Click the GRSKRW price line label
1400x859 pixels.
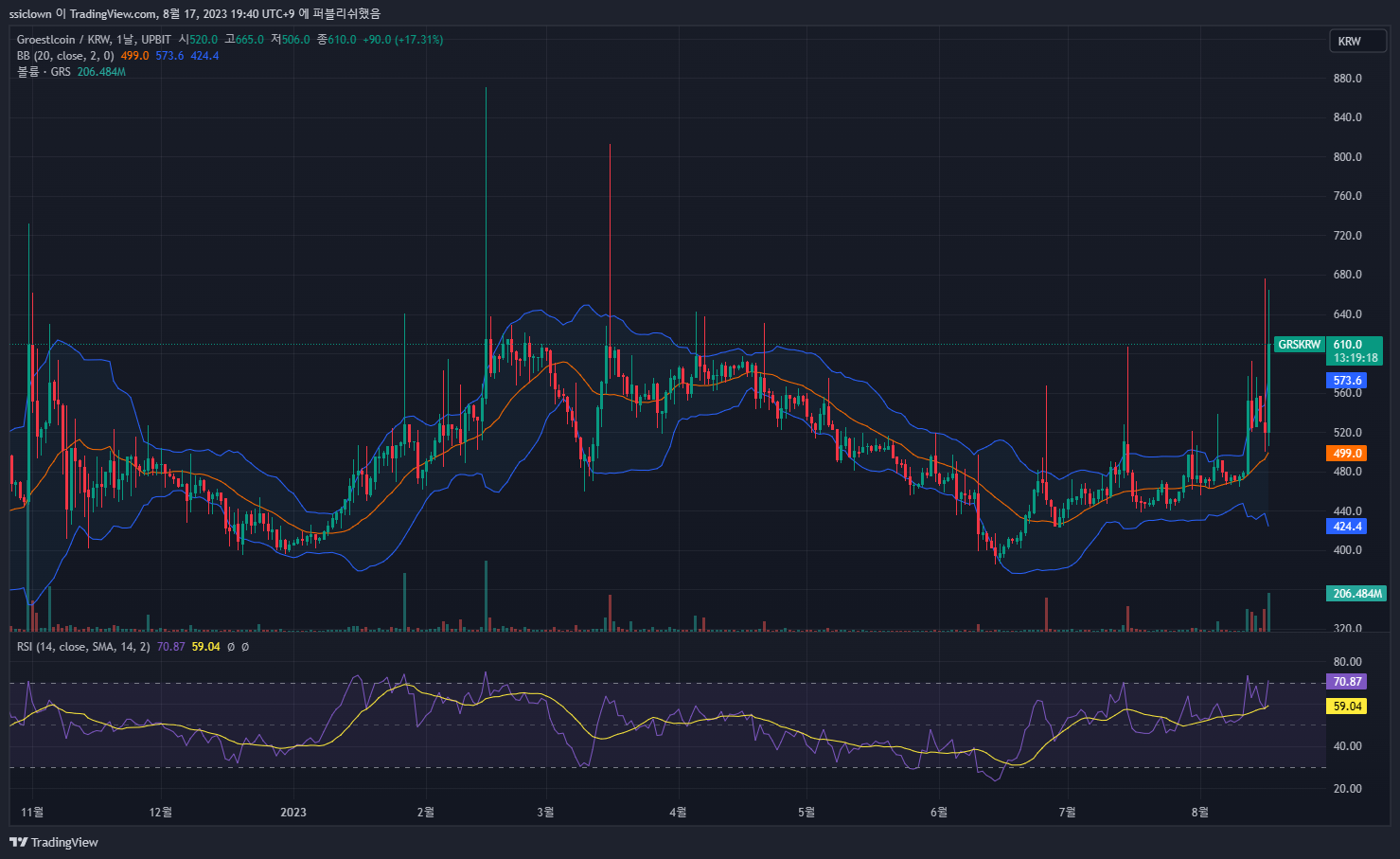click(1299, 345)
